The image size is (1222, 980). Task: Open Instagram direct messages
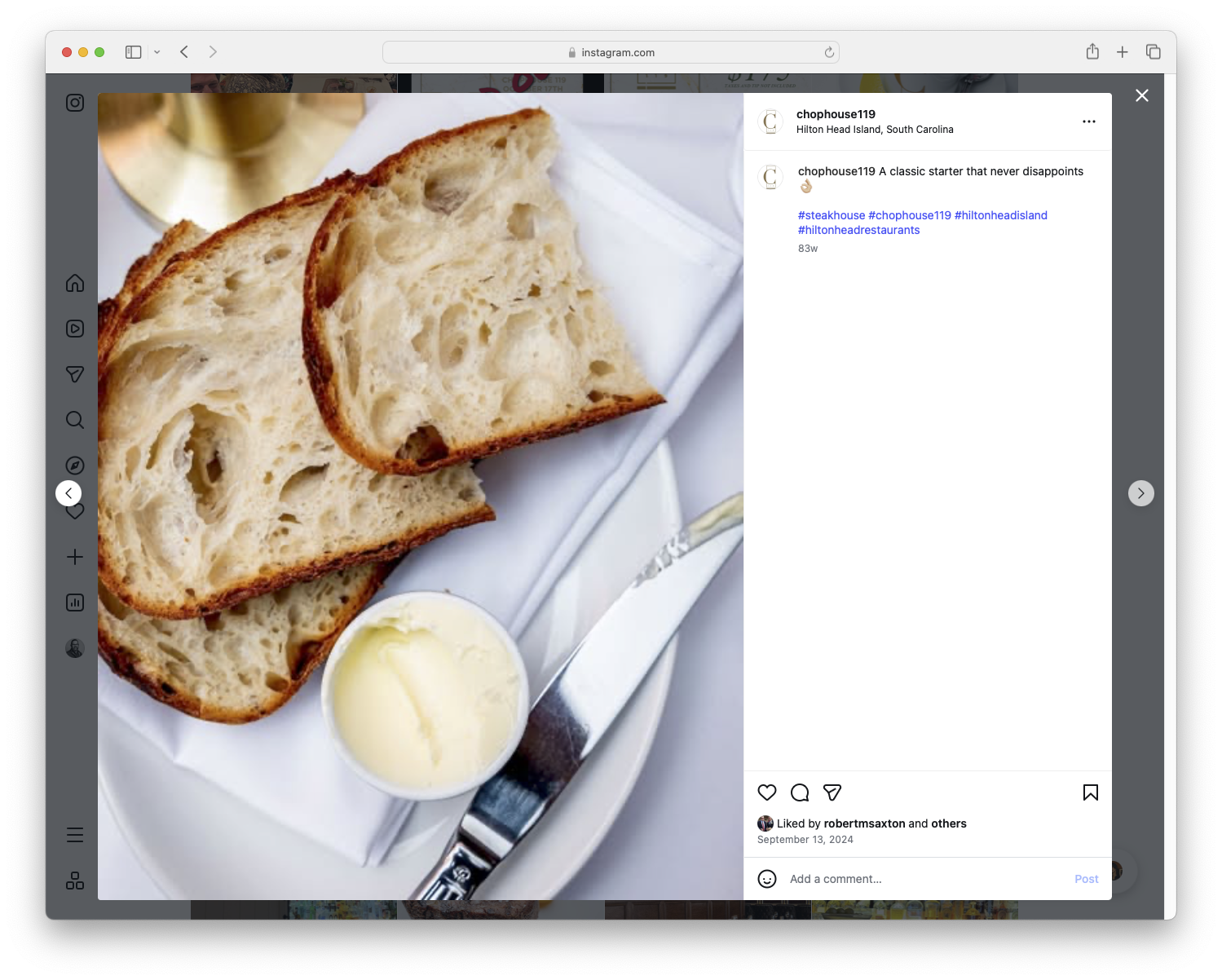point(74,374)
